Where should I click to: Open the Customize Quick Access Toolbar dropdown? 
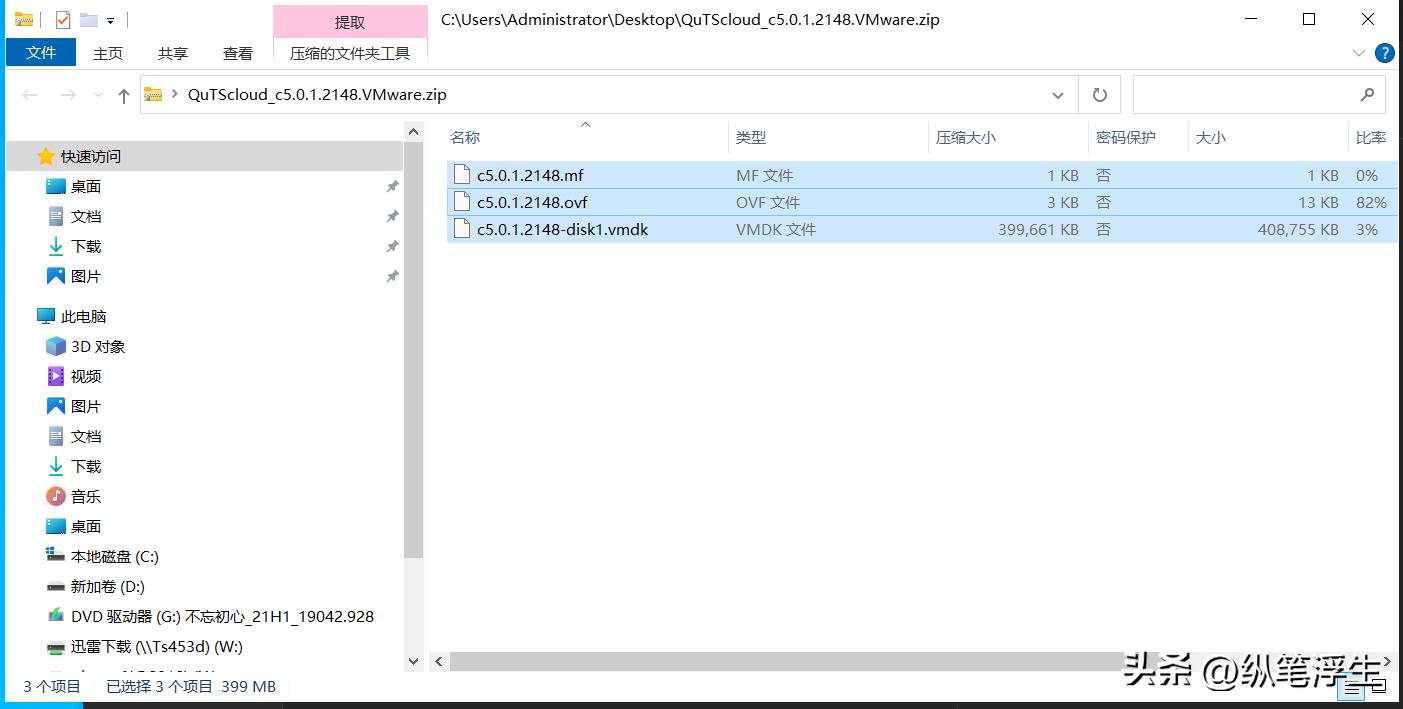coord(110,20)
